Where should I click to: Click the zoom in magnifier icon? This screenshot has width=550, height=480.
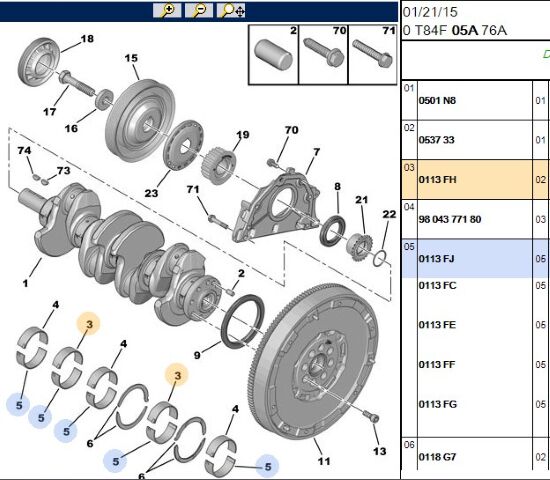[167, 10]
